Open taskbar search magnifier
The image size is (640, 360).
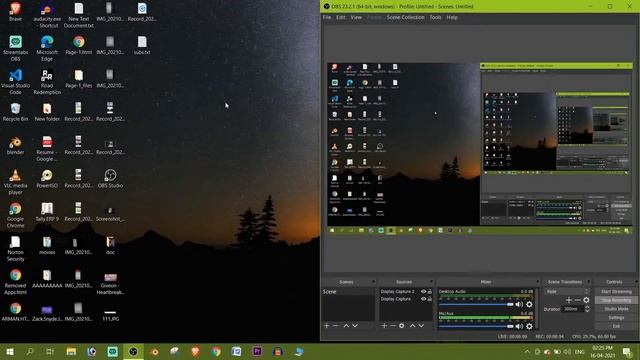[x=30, y=351]
